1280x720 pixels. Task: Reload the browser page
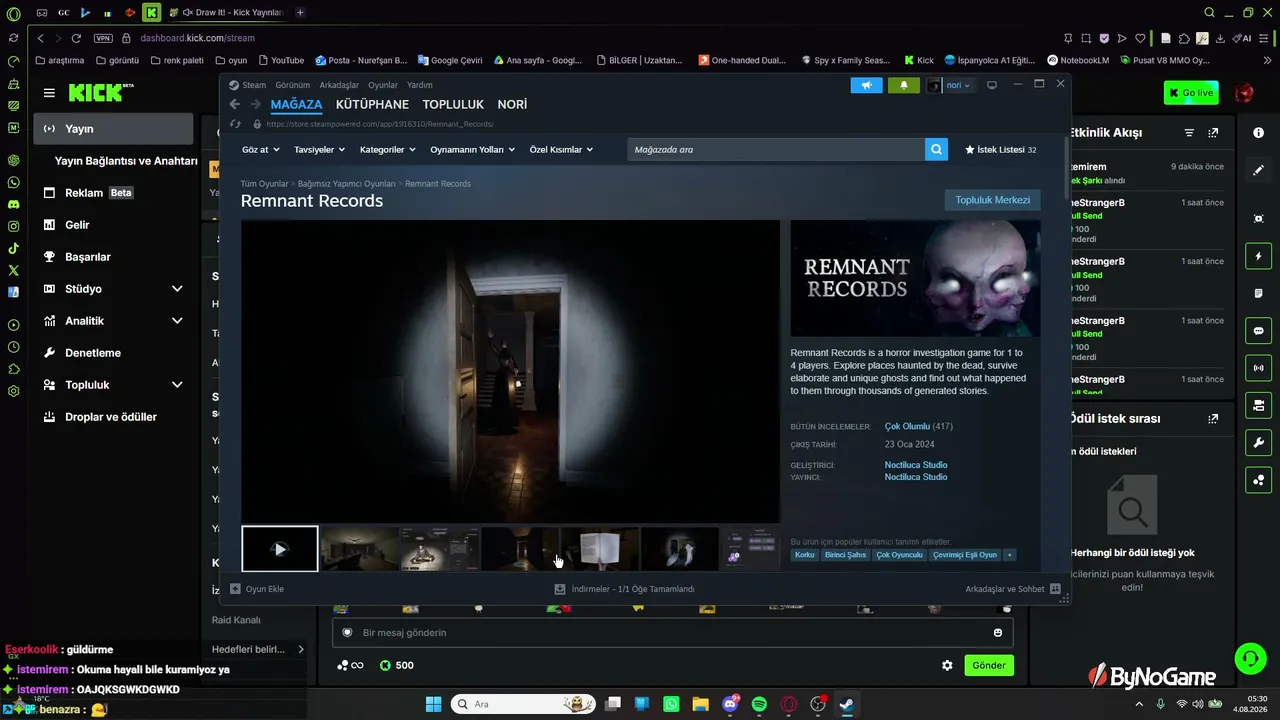coord(76,38)
